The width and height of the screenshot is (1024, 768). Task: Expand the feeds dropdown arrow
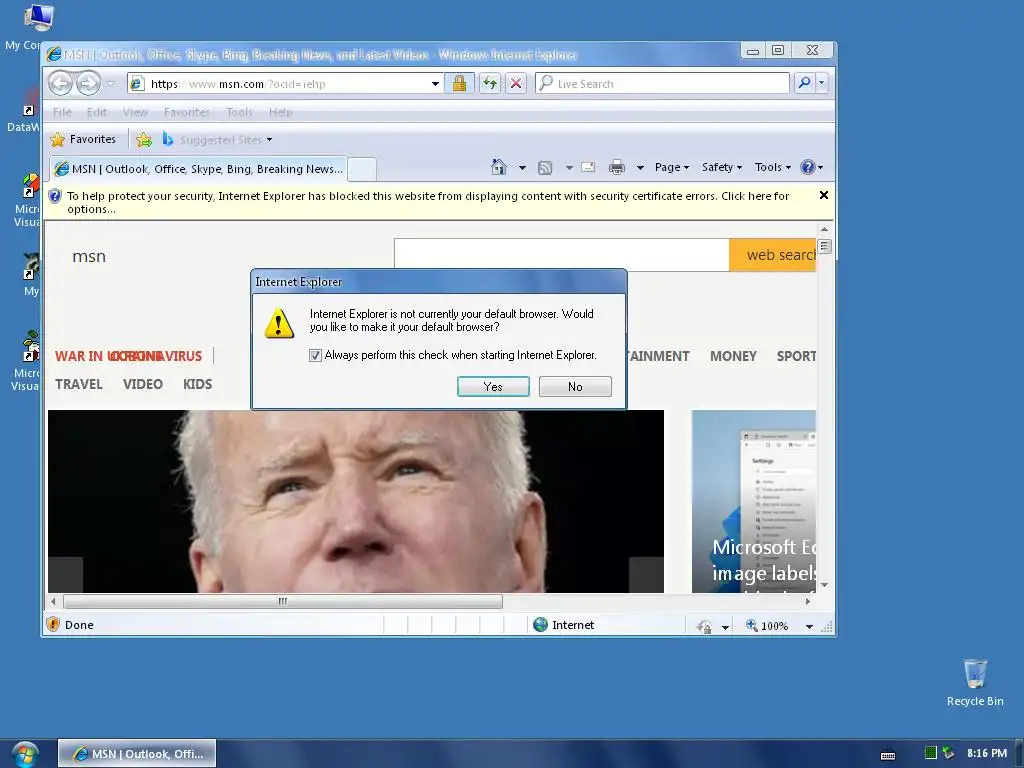click(x=569, y=168)
